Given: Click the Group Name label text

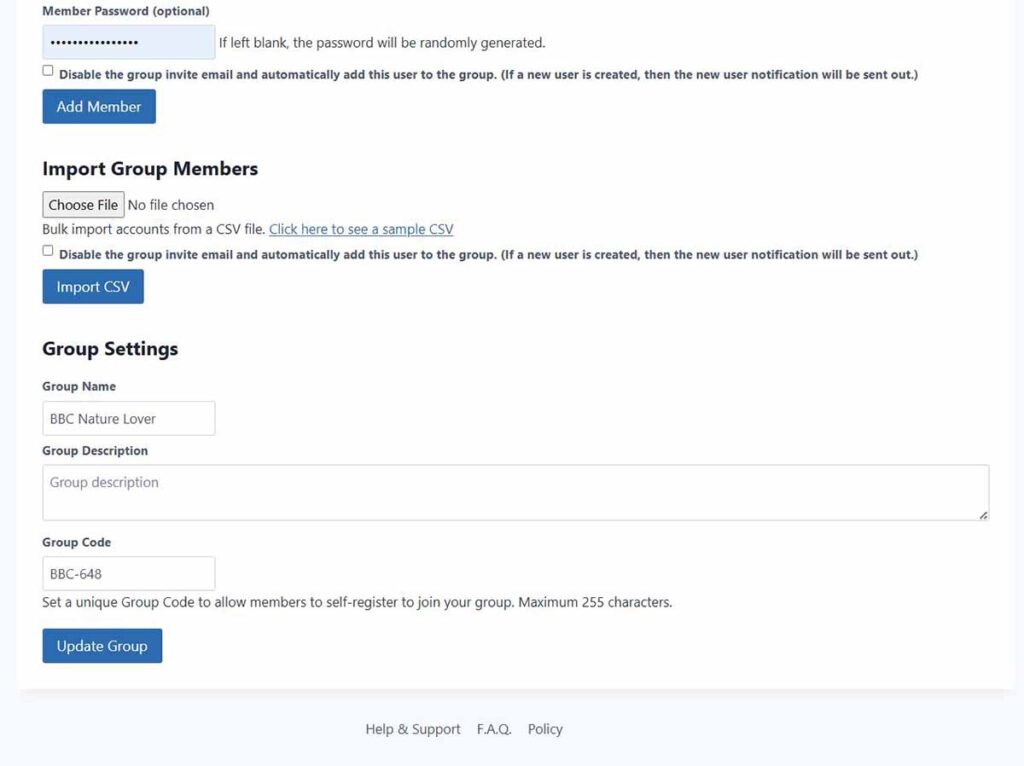Looking at the screenshot, I should click(x=79, y=386).
